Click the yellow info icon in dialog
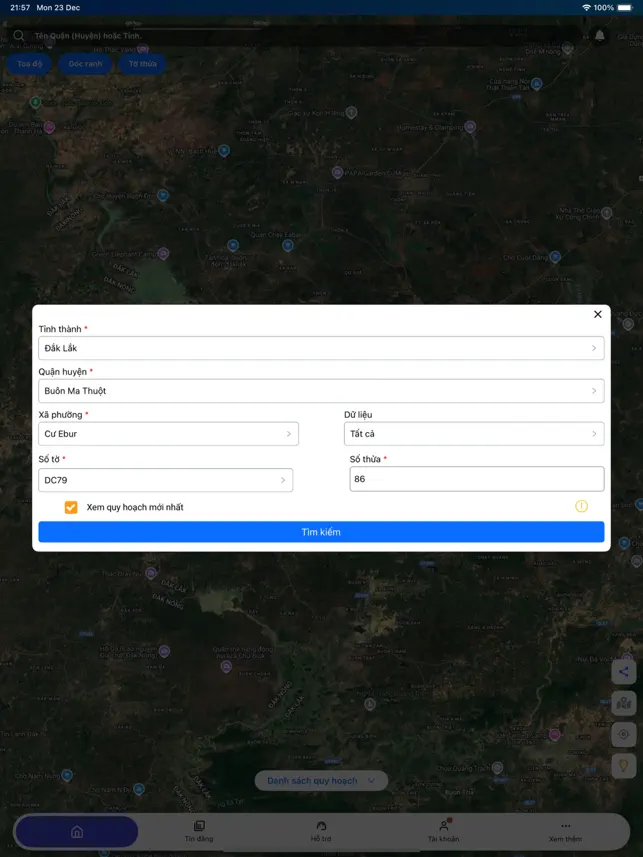The width and height of the screenshot is (643, 857). pos(581,506)
